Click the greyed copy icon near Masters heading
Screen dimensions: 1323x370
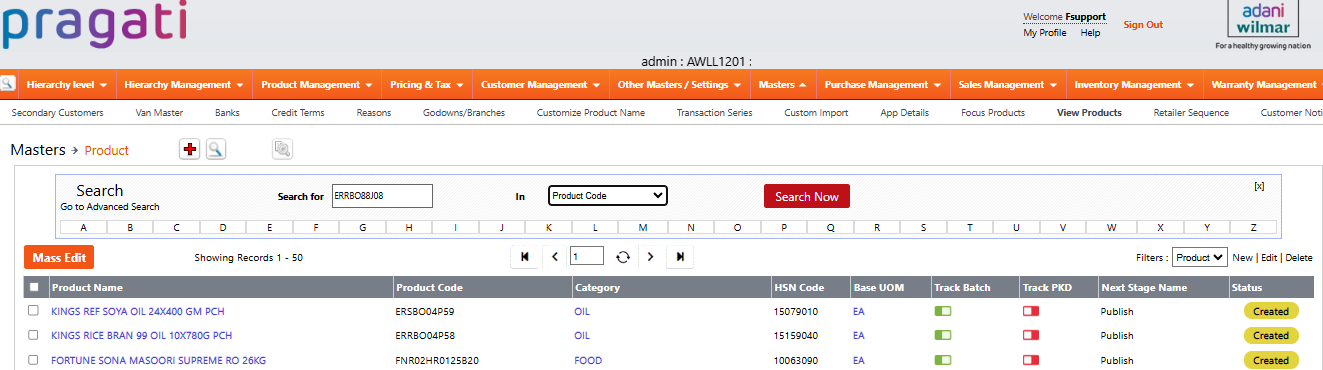(282, 150)
